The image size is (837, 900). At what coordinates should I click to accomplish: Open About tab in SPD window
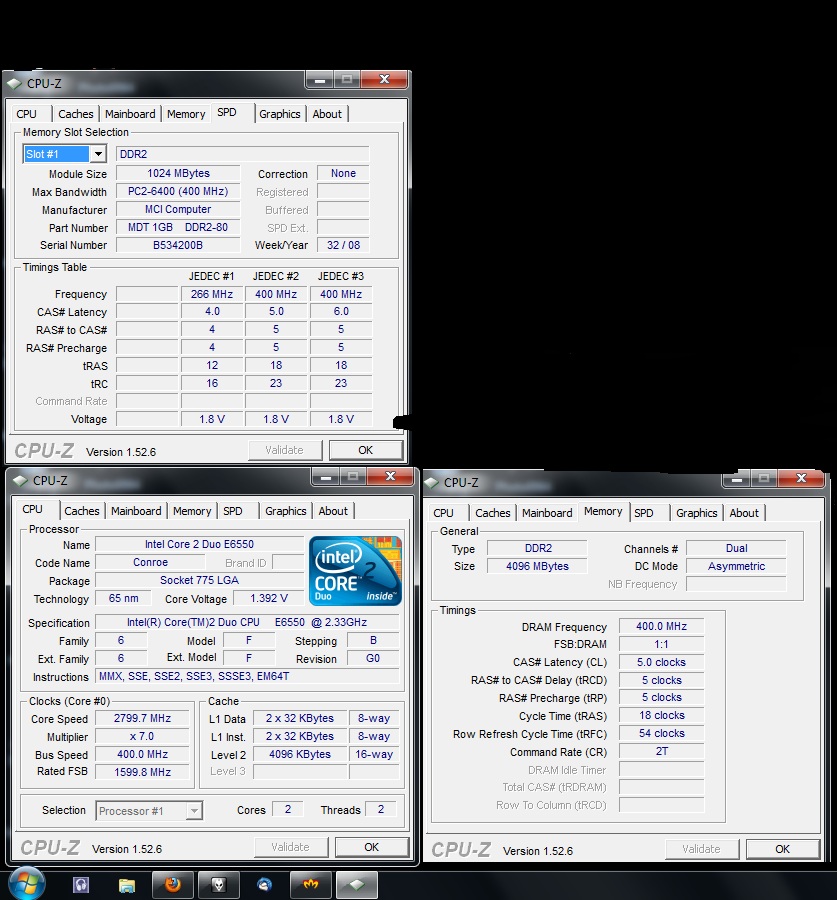(x=327, y=114)
